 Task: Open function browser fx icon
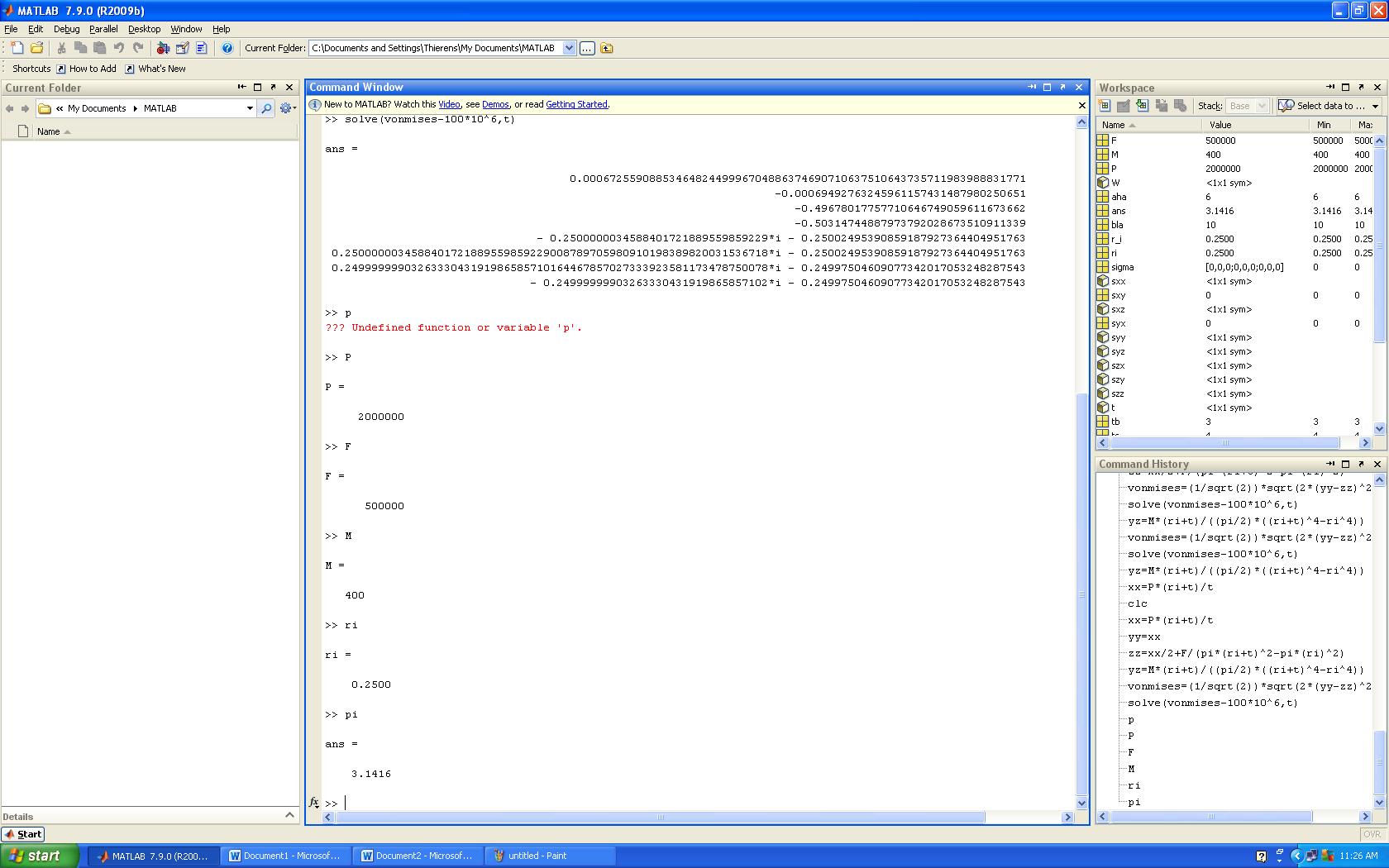coord(313,802)
